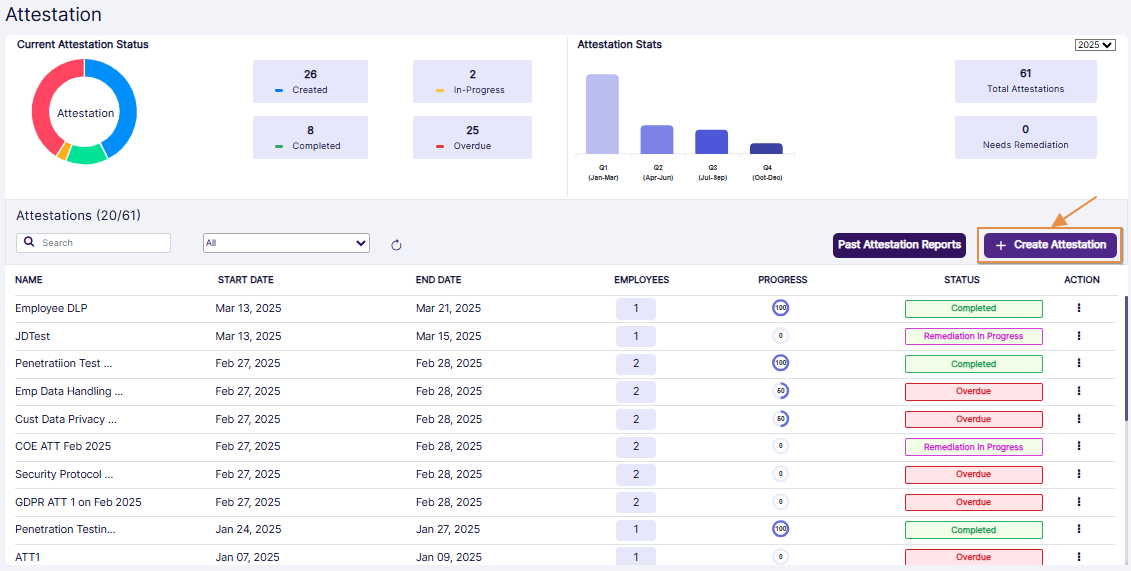
Task: Open action menu for JDTest row
Action: (1079, 336)
